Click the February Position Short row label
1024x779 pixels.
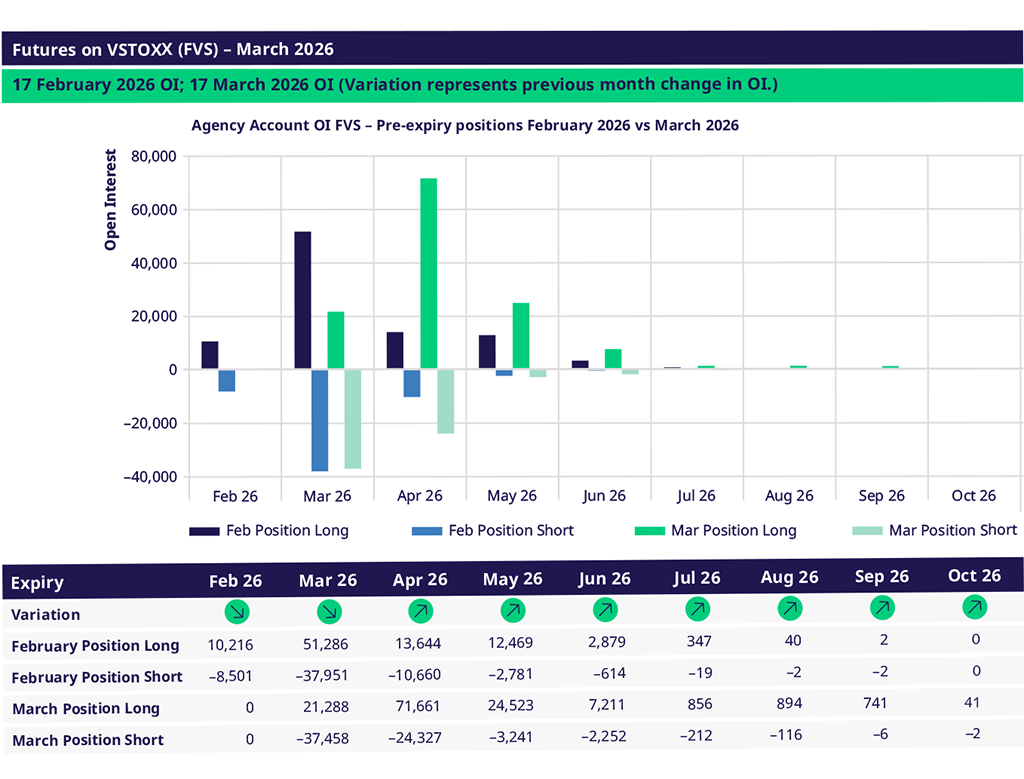point(97,677)
